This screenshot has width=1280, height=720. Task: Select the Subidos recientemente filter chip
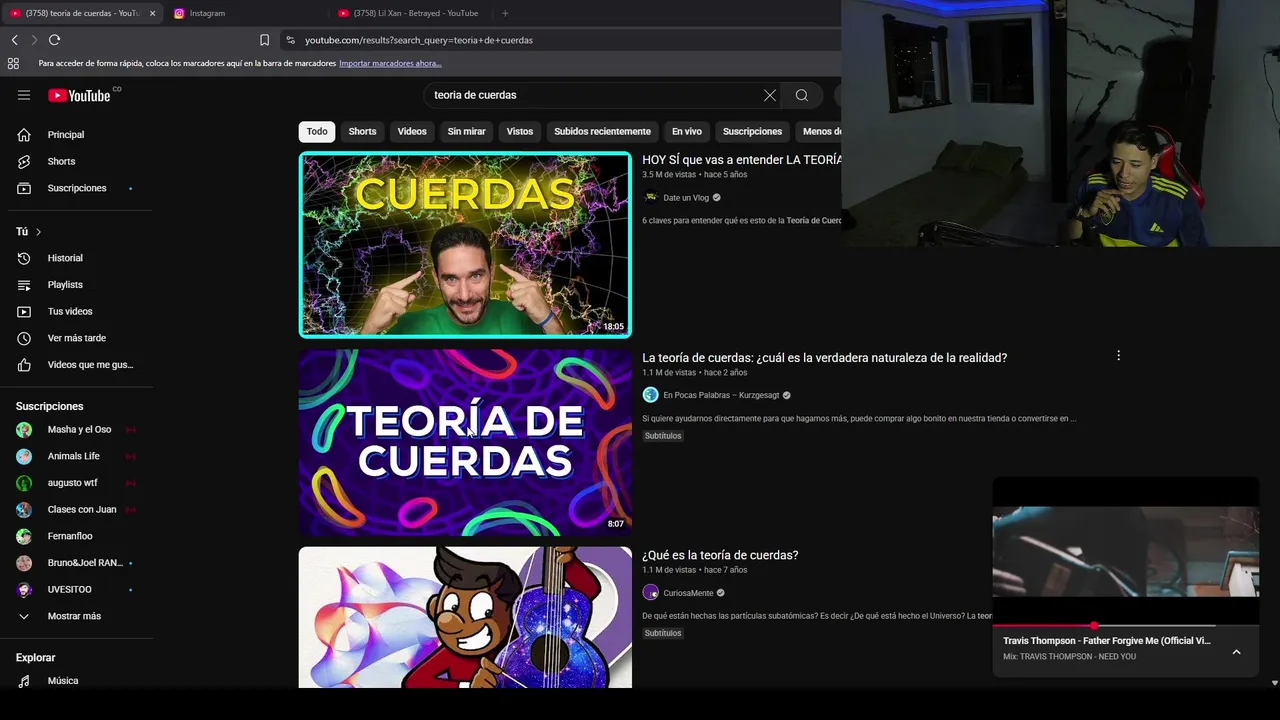(x=602, y=131)
